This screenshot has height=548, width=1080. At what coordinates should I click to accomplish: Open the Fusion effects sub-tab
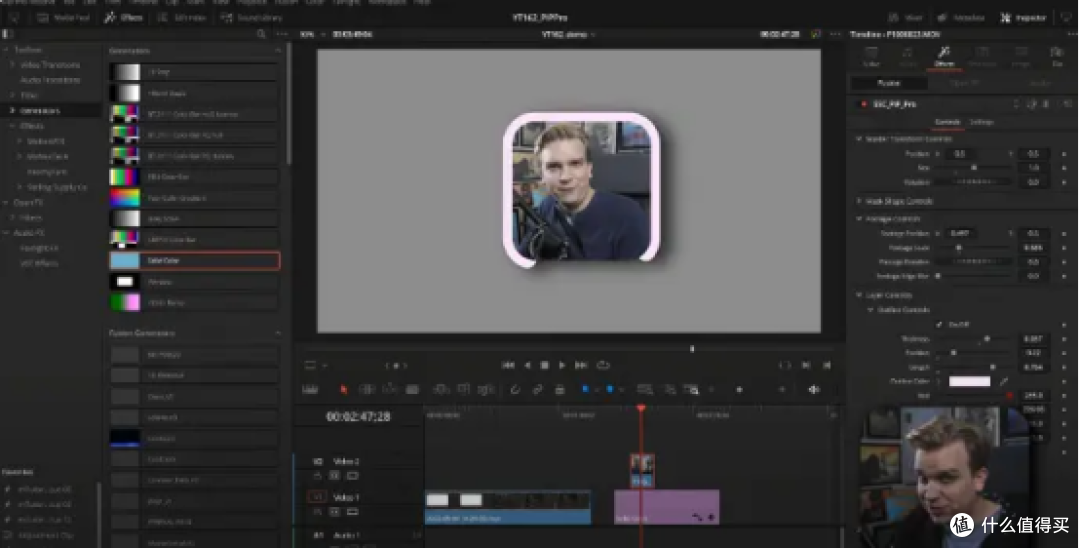pos(889,83)
